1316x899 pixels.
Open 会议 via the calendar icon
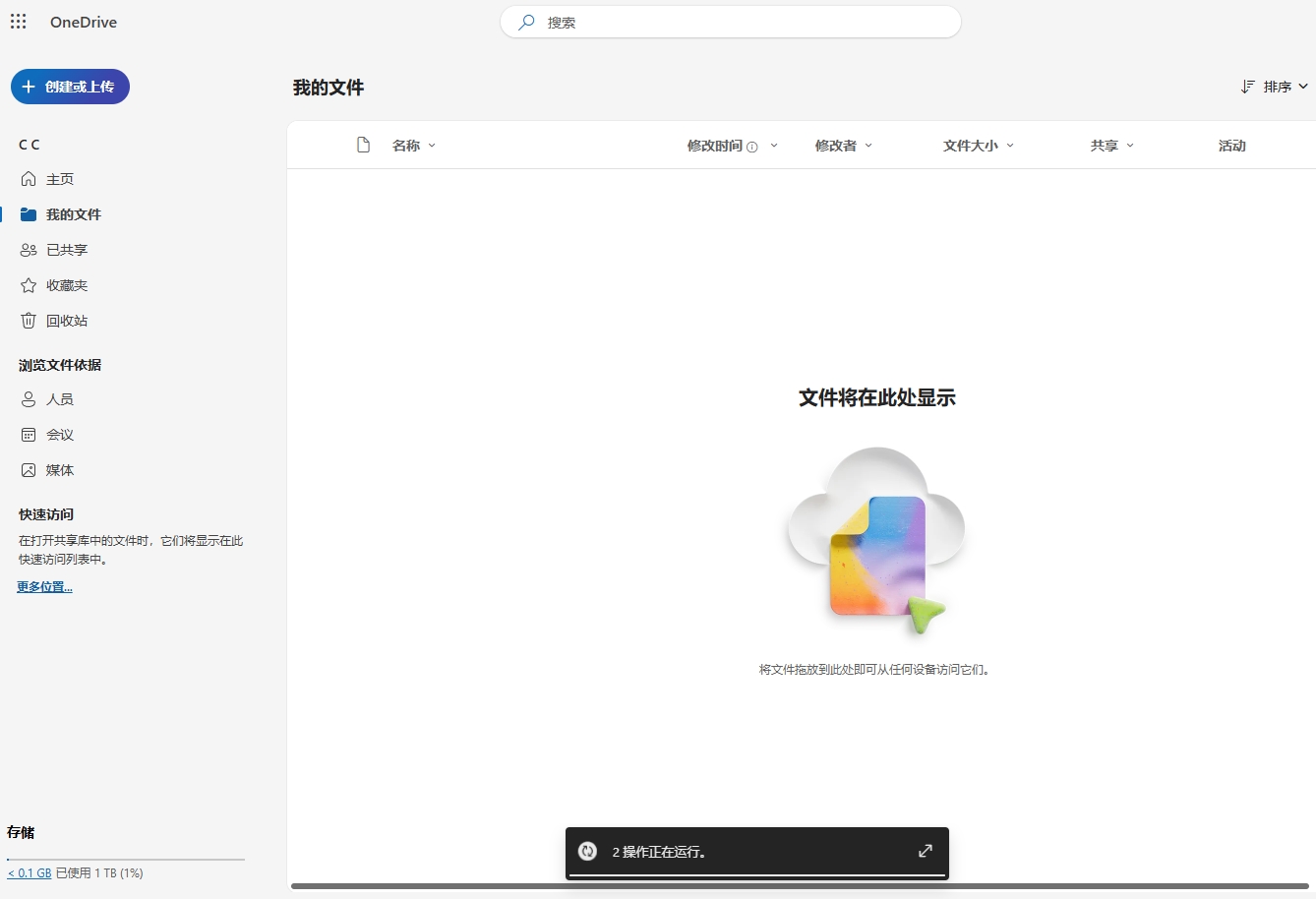pos(29,434)
